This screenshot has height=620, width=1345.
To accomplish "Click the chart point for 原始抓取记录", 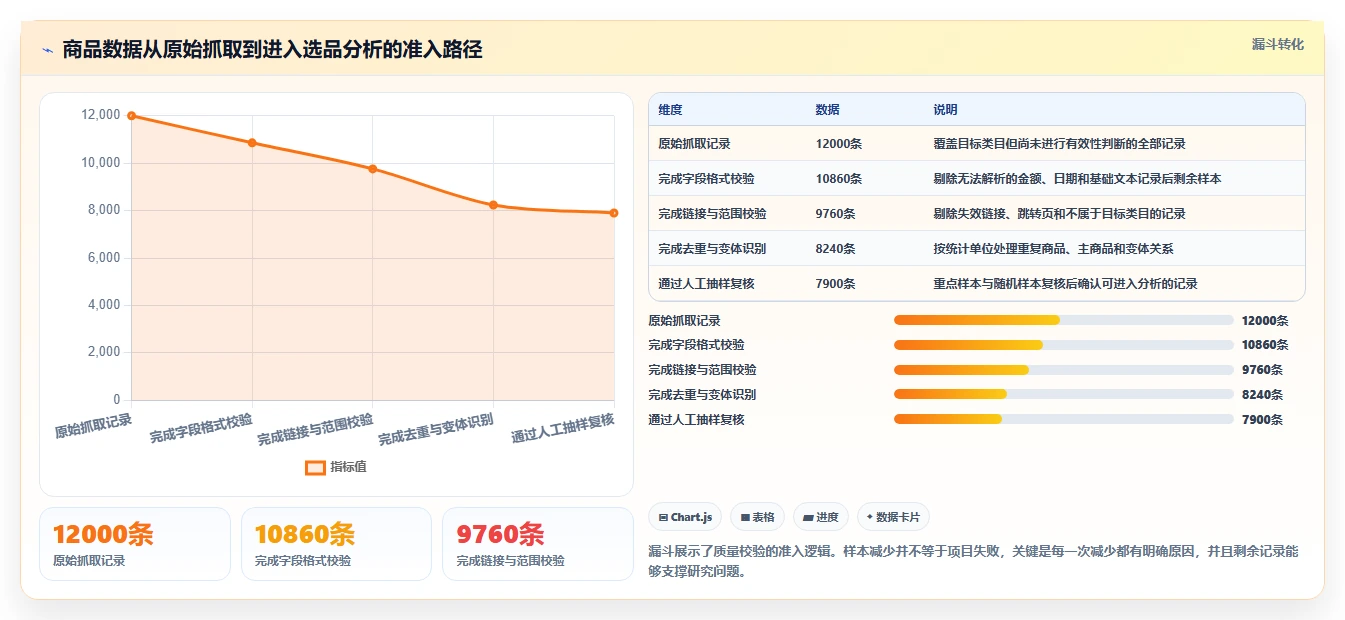I will point(132,116).
